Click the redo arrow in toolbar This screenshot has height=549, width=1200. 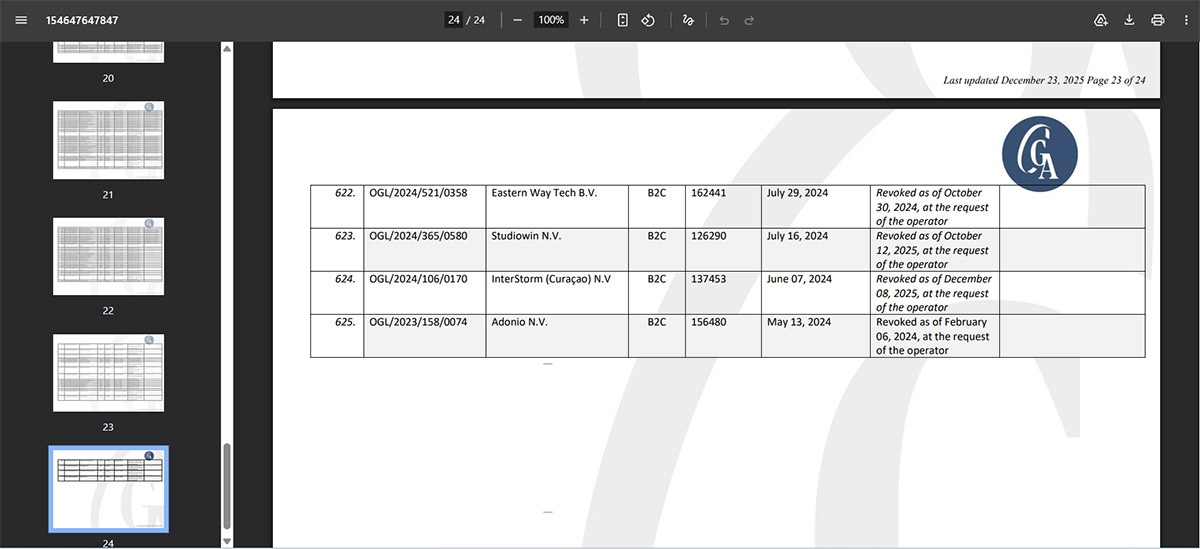tap(749, 20)
